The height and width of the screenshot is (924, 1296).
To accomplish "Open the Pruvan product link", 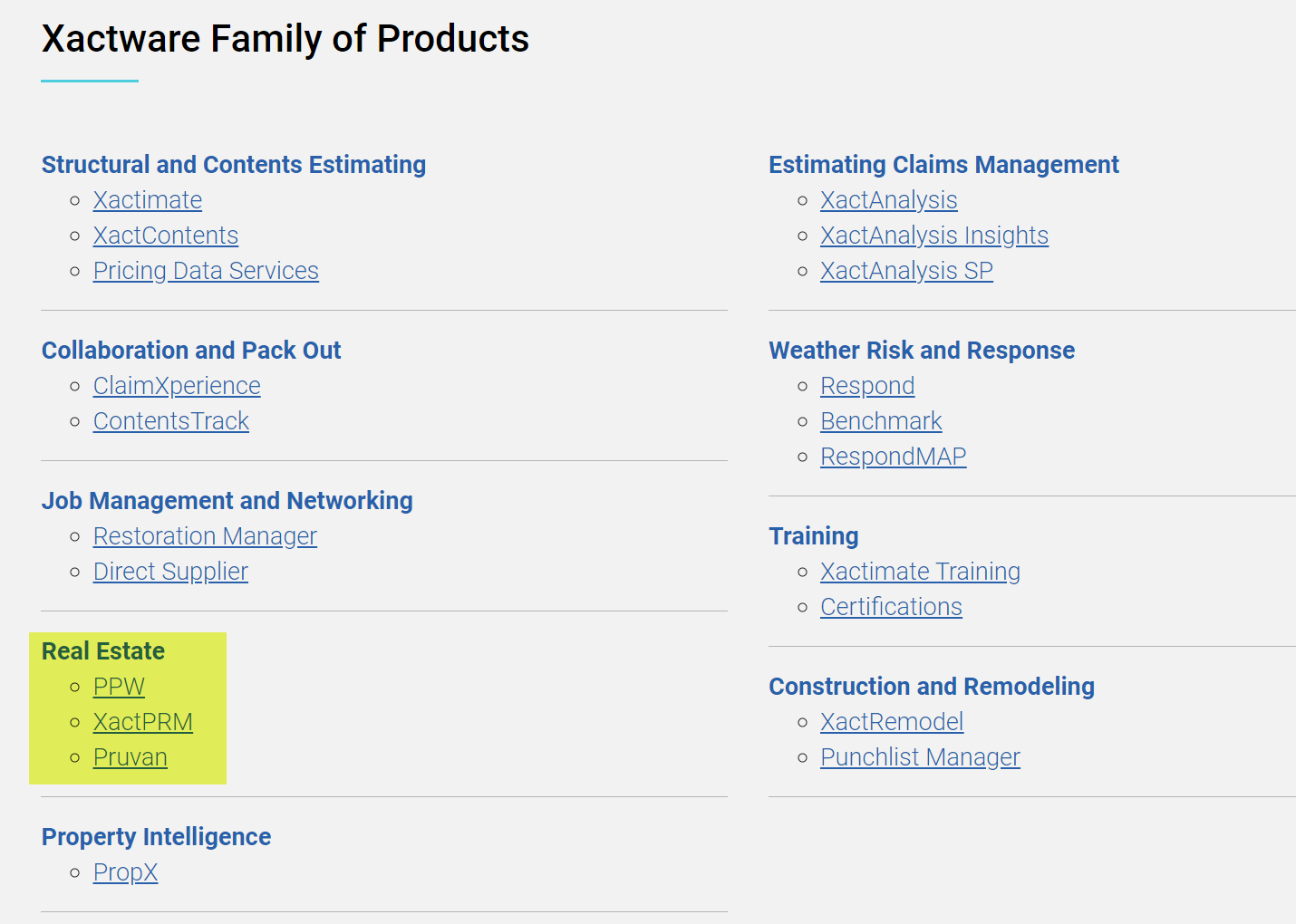I will tap(130, 757).
